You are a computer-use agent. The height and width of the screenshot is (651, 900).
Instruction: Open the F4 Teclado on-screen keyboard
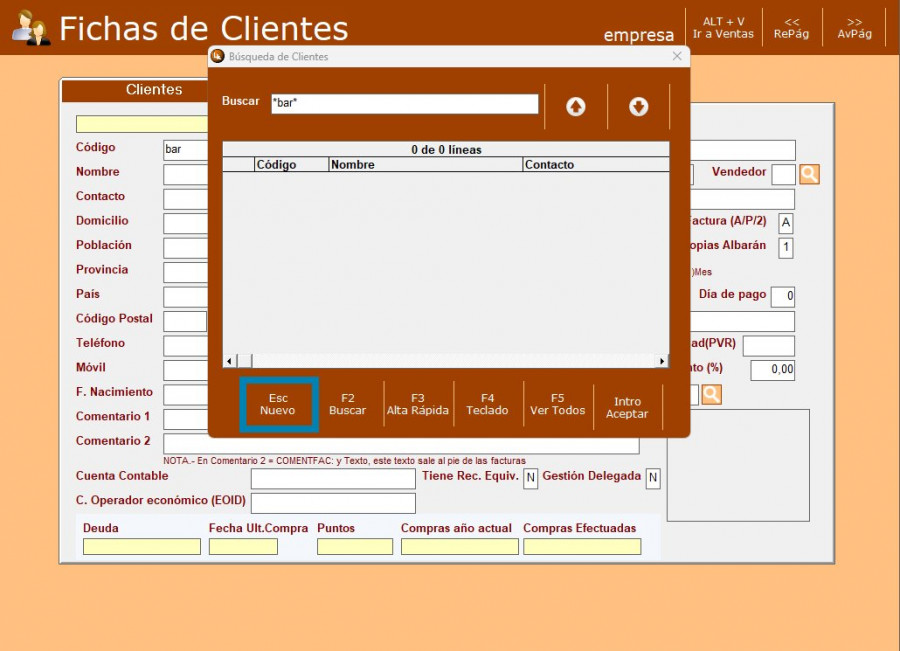tap(487, 404)
